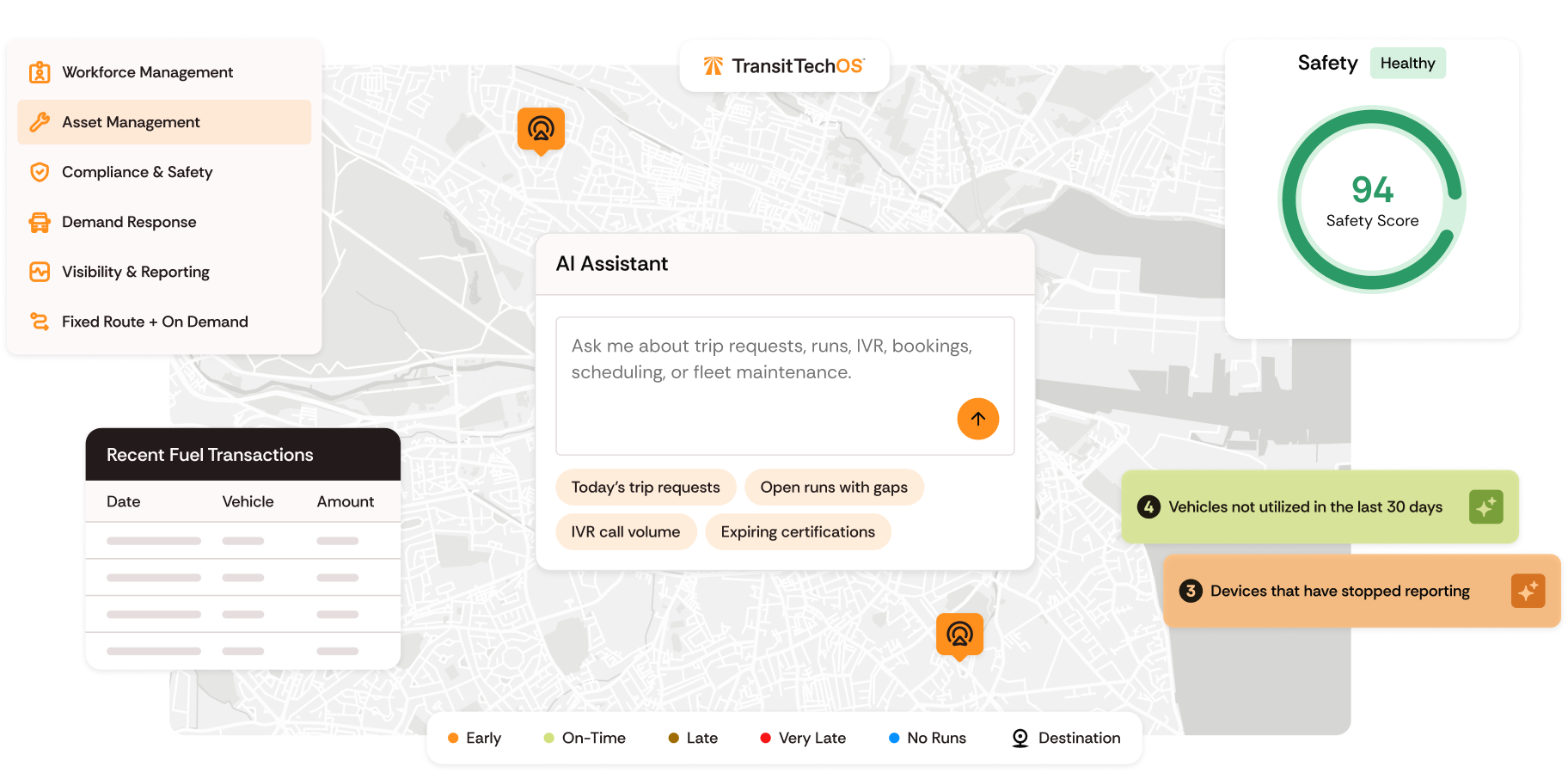Click the Asset Management wrench icon
Viewport: 1568px width, 773px height.
coord(40,122)
